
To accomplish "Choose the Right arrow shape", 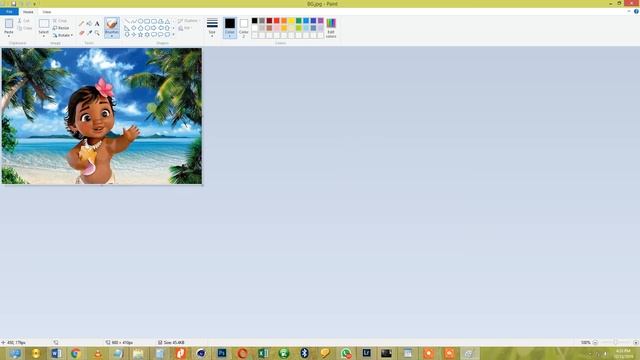I will 154,28.
